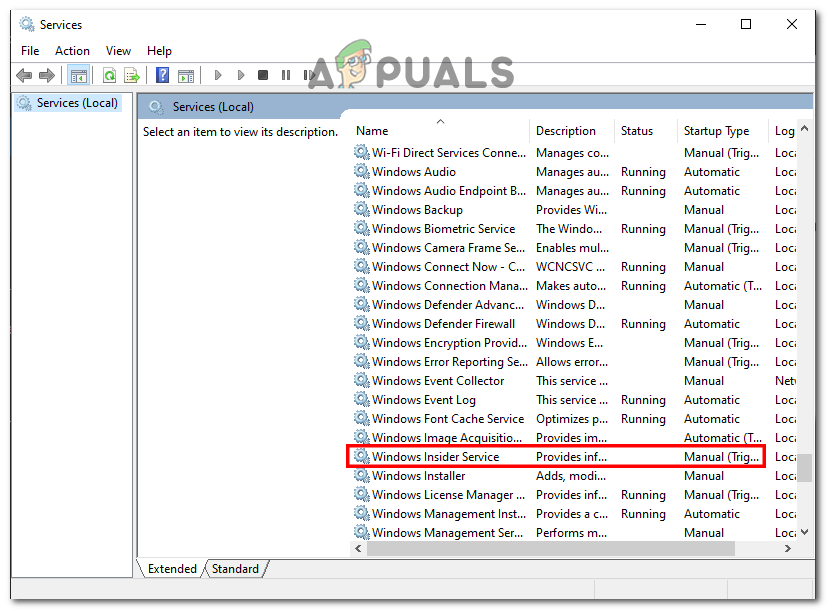The height and width of the screenshot is (610, 827).
Task: Click the Forward navigation arrow icon
Action: click(47, 74)
